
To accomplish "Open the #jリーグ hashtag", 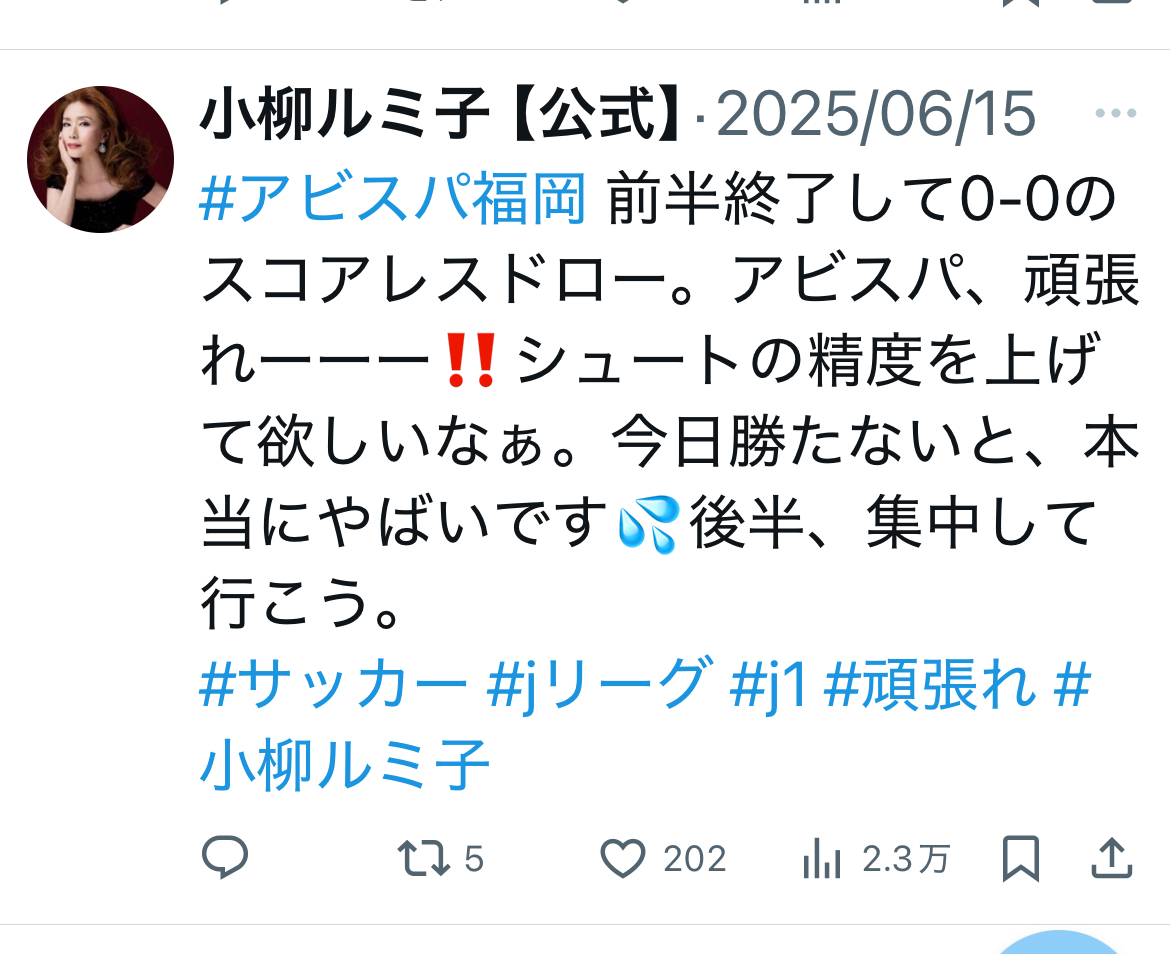I will (x=599, y=685).
